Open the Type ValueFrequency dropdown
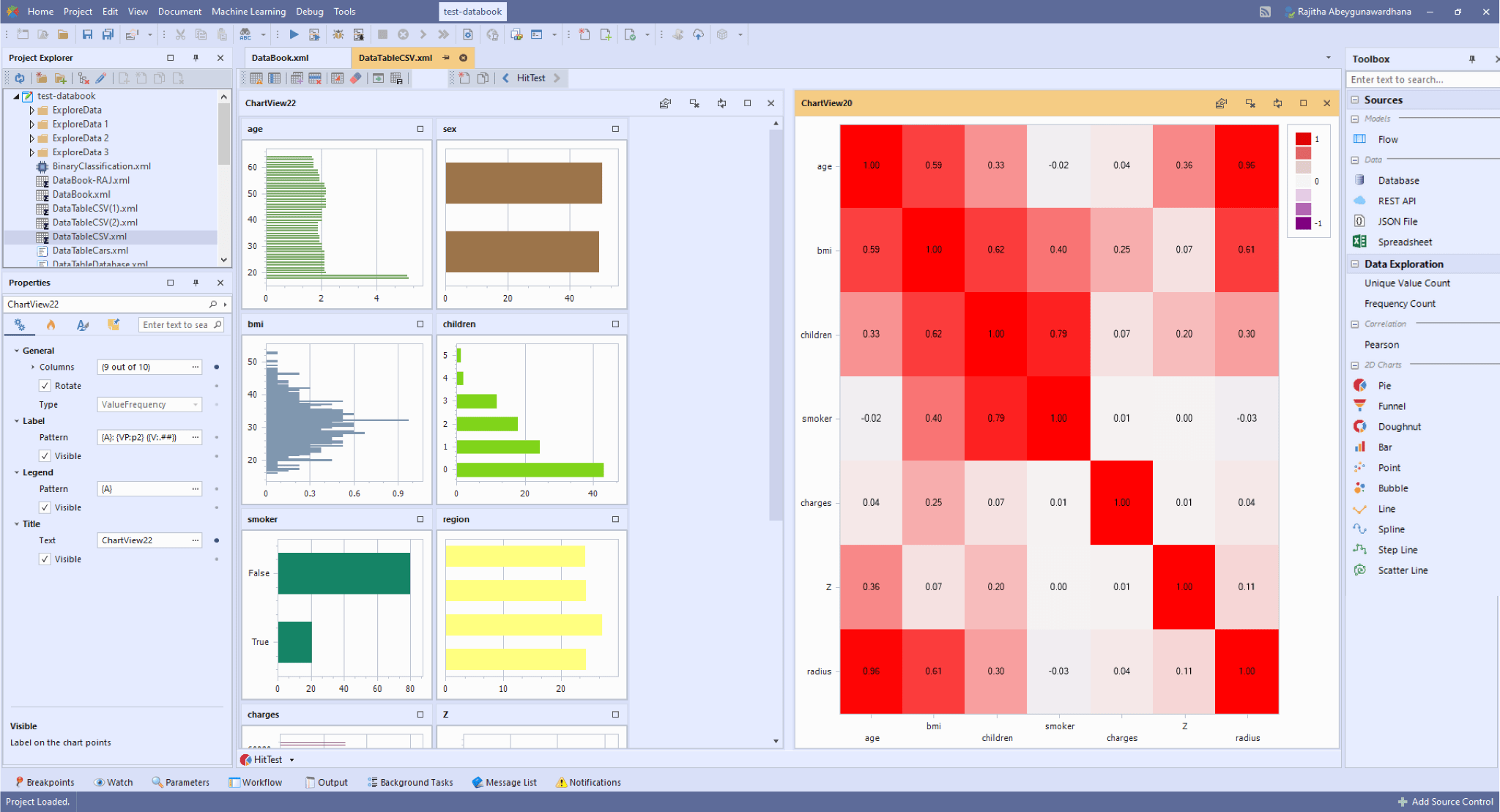This screenshot has height=812, width=1500. 196,404
